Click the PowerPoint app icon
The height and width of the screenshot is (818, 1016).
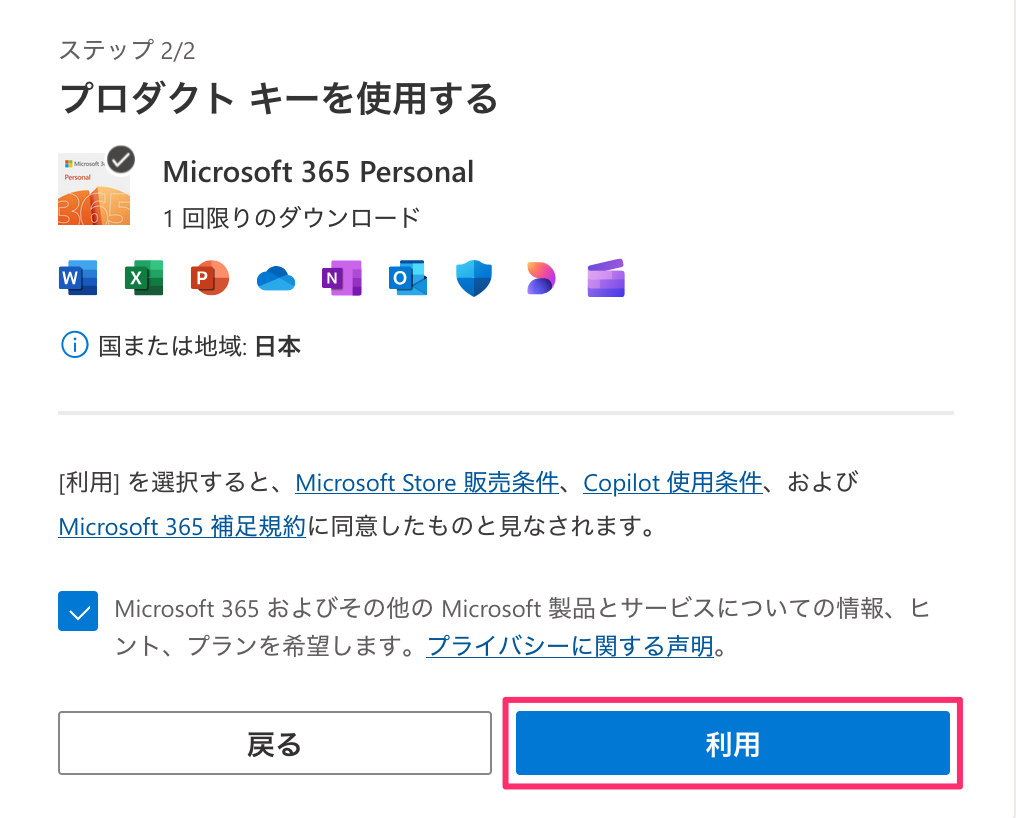click(x=210, y=278)
